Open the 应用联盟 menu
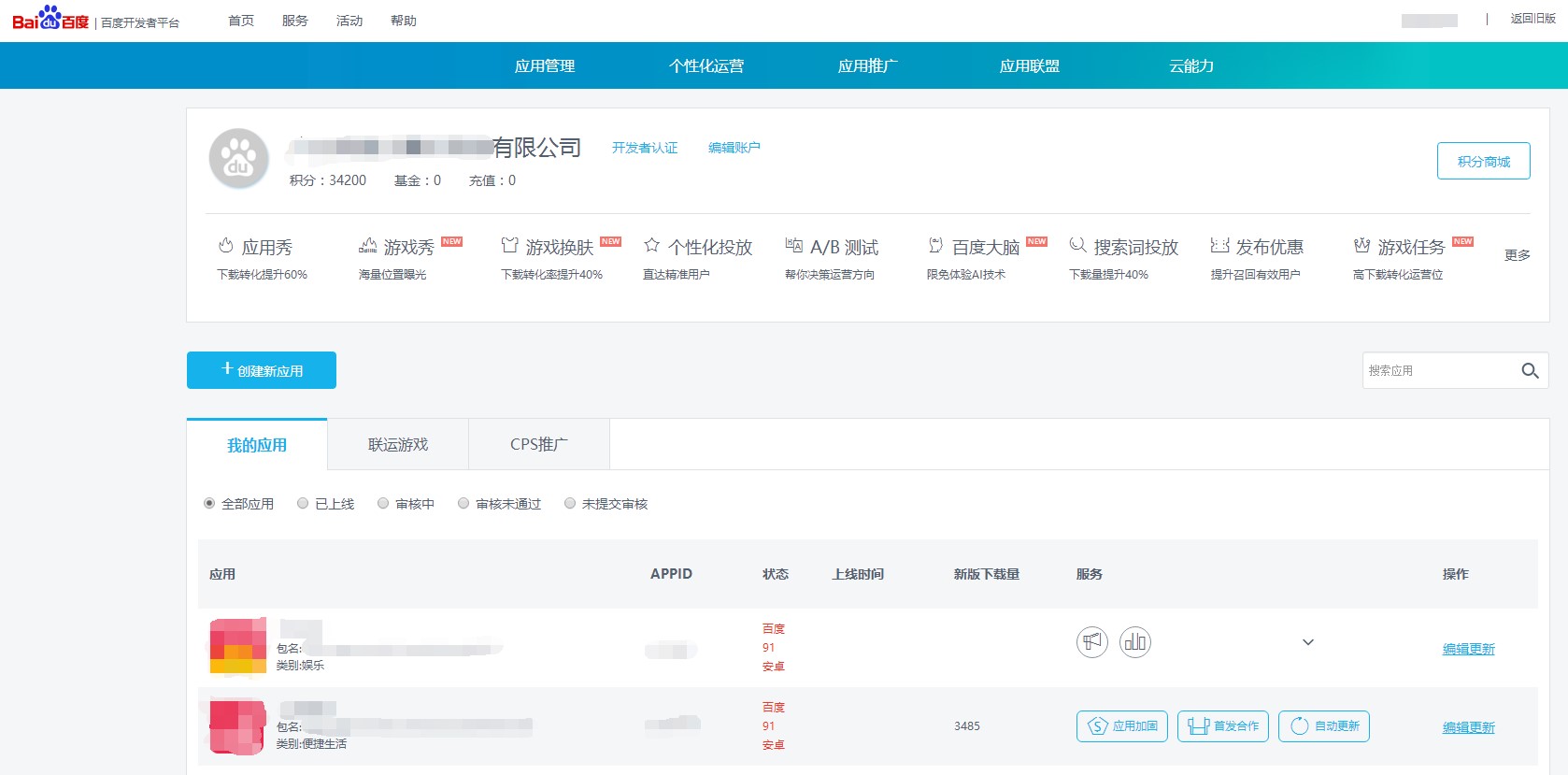This screenshot has width=1568, height=775. pos(1030,65)
